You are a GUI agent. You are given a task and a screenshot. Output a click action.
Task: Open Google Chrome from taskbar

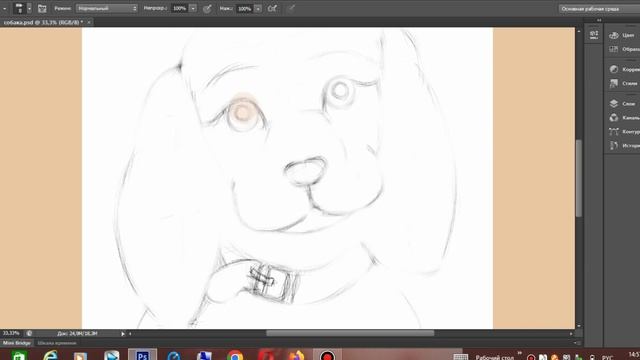pyautogui.click(x=235, y=356)
